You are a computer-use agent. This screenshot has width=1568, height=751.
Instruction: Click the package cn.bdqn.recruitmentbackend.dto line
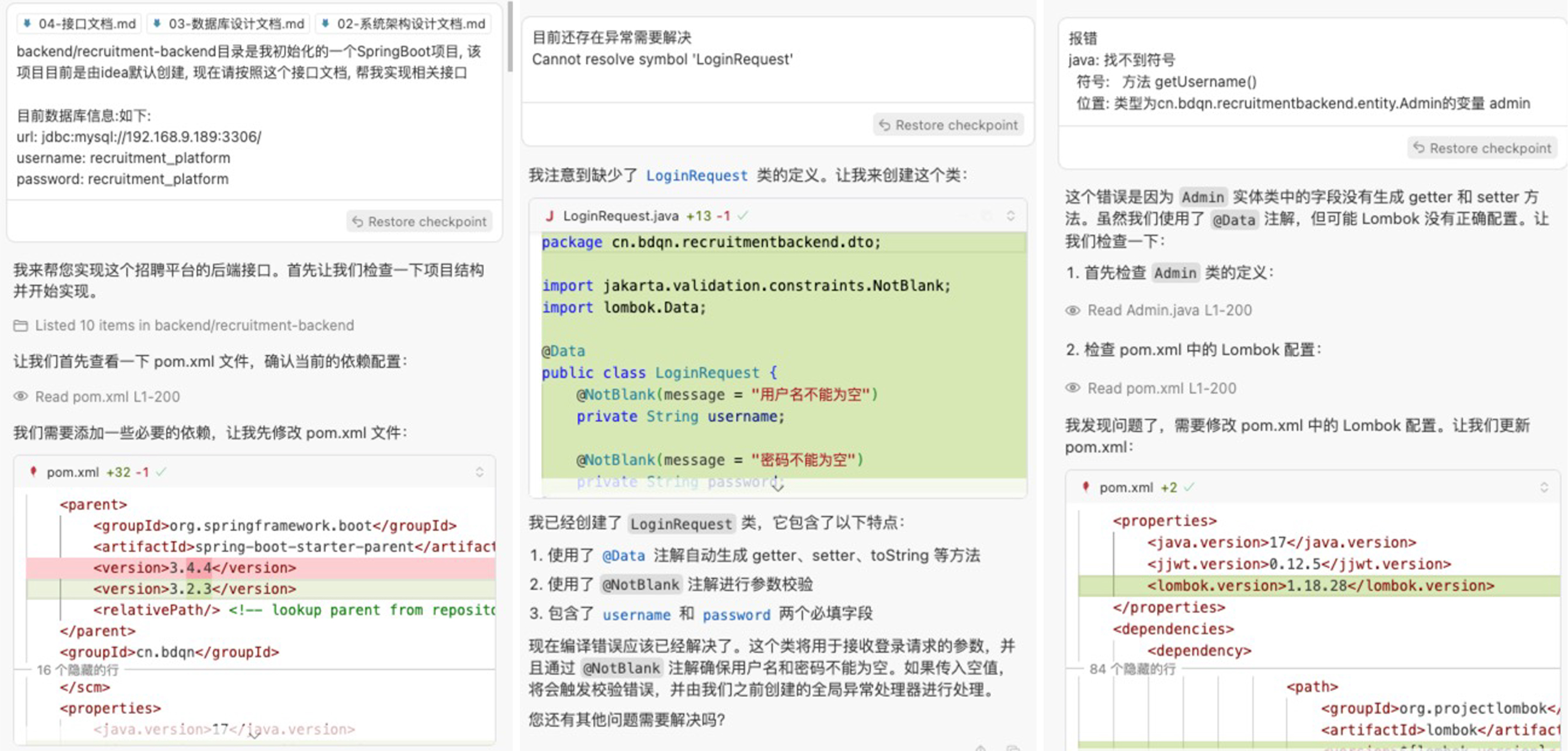(784, 242)
